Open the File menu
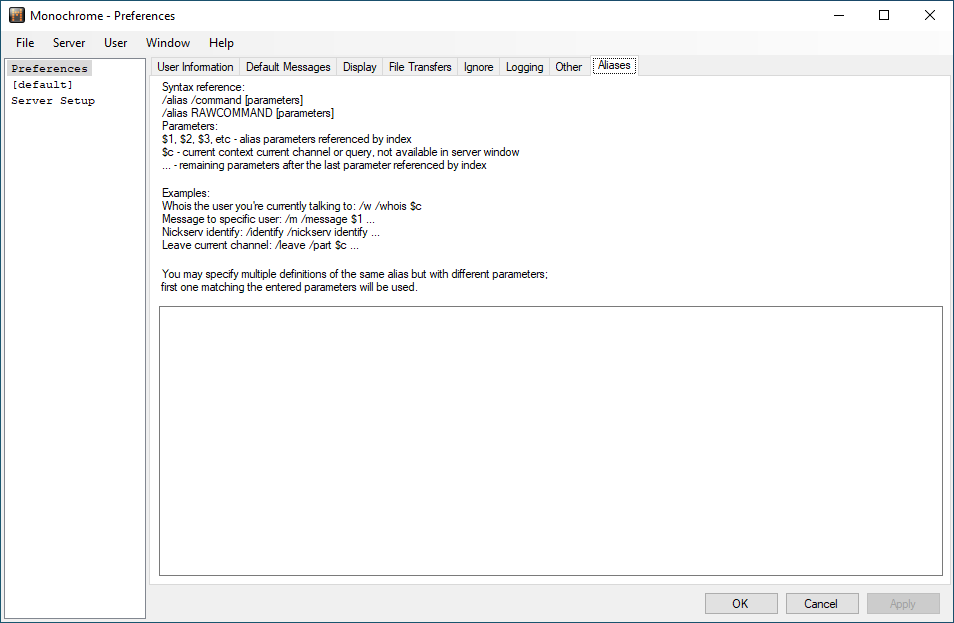The width and height of the screenshot is (954, 623). [x=25, y=43]
